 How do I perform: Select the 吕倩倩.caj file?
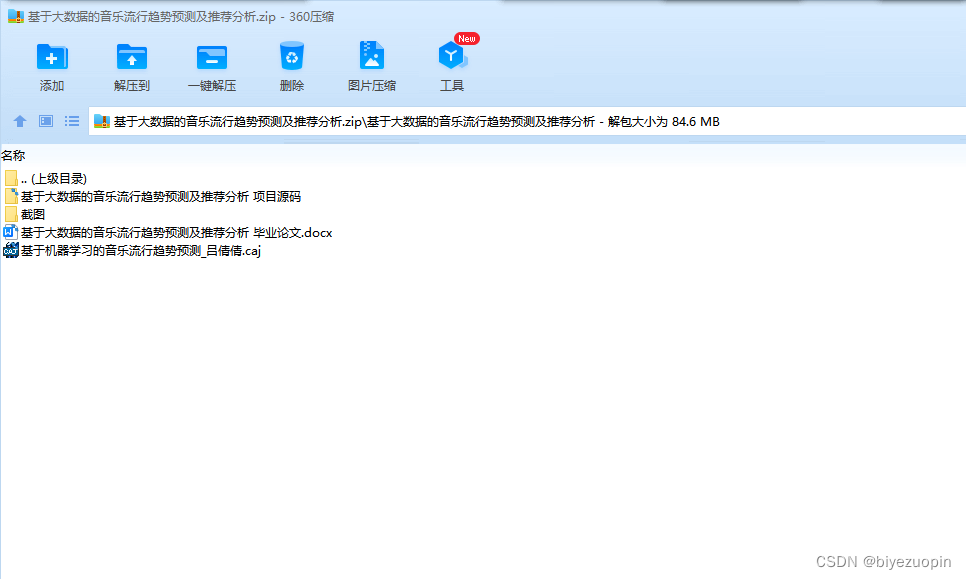pyautogui.click(x=132, y=250)
